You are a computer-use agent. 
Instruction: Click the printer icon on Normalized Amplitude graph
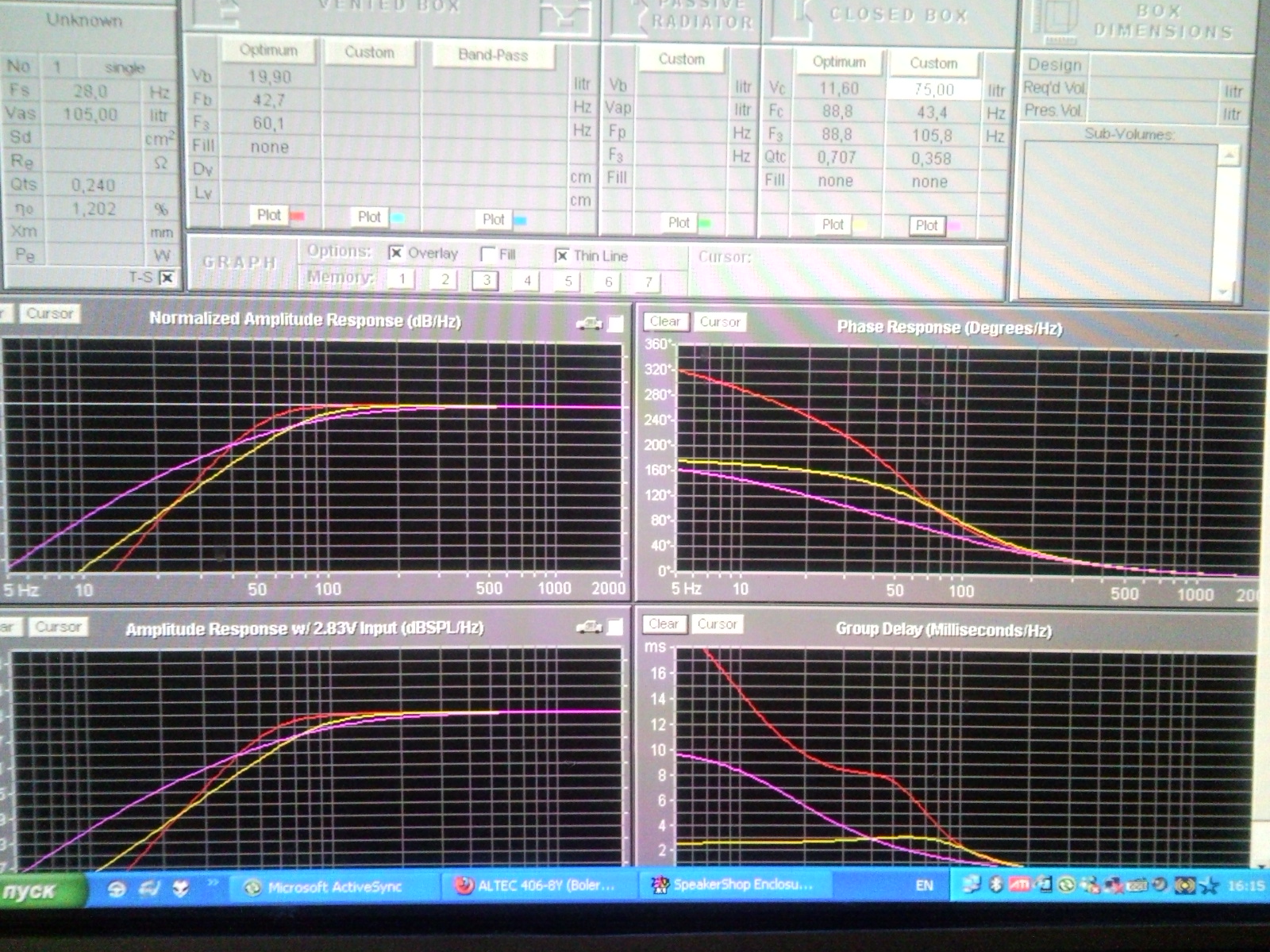click(x=588, y=323)
